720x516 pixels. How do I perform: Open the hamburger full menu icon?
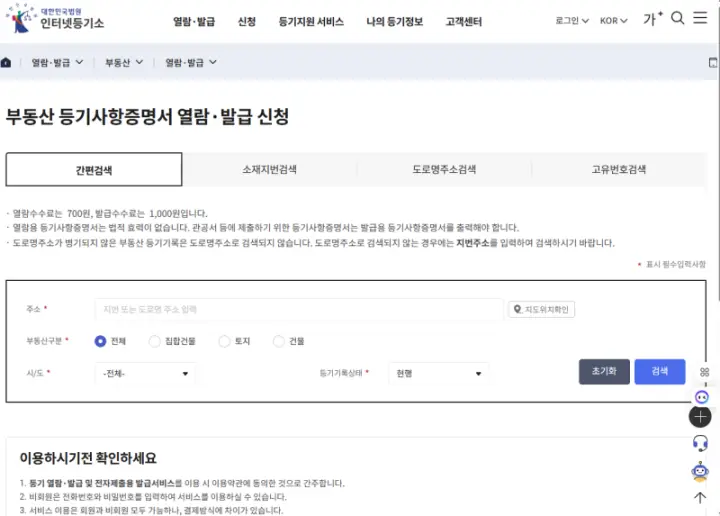700,18
